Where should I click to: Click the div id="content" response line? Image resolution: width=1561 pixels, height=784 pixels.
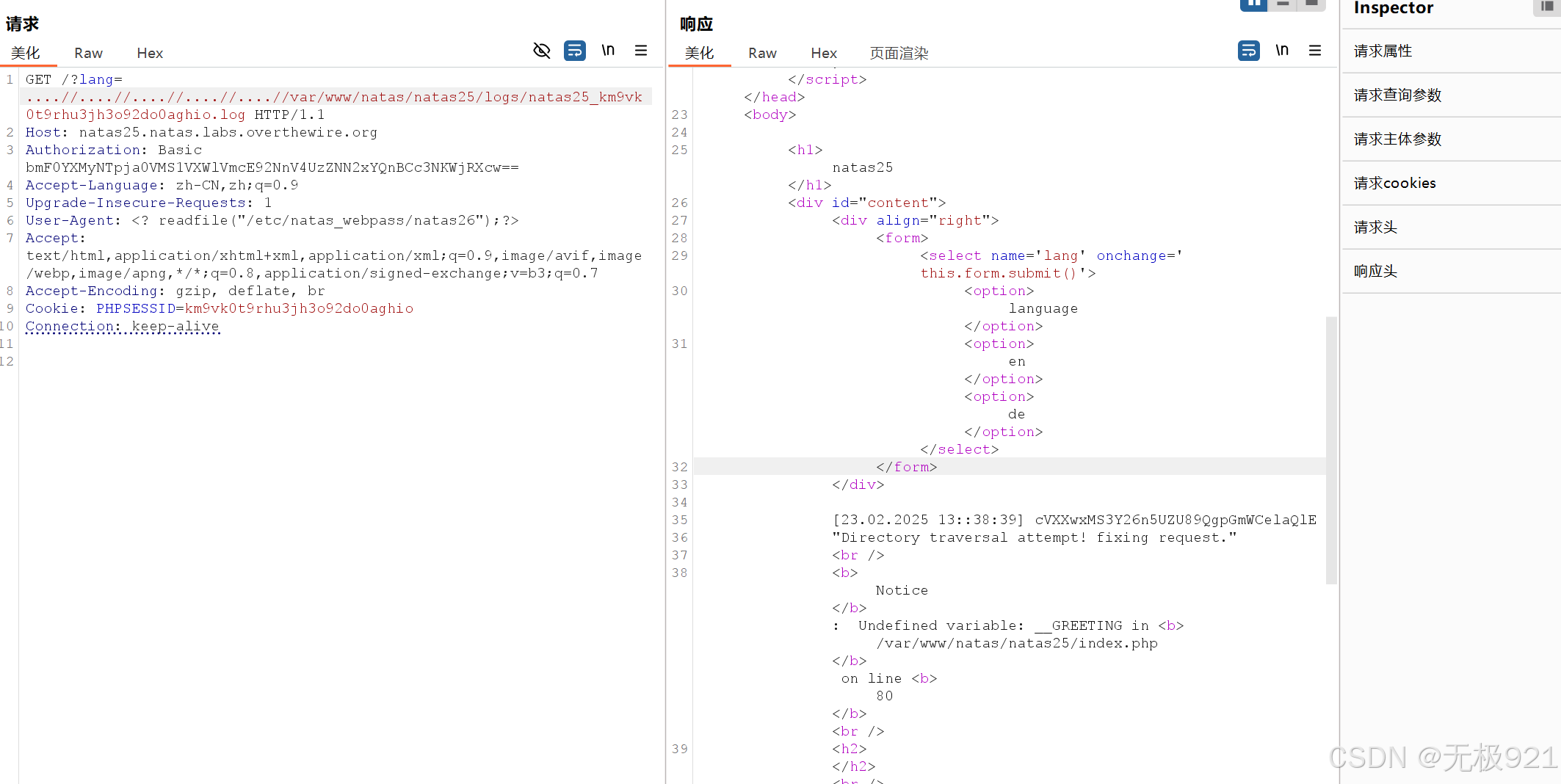[x=867, y=203]
